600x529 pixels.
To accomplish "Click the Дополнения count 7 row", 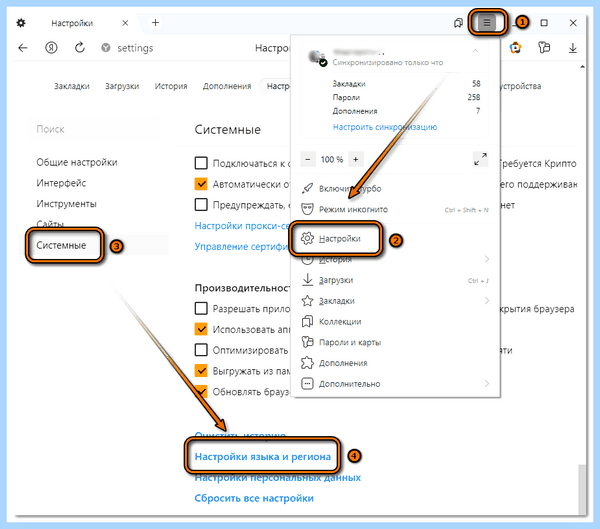I will pos(406,111).
